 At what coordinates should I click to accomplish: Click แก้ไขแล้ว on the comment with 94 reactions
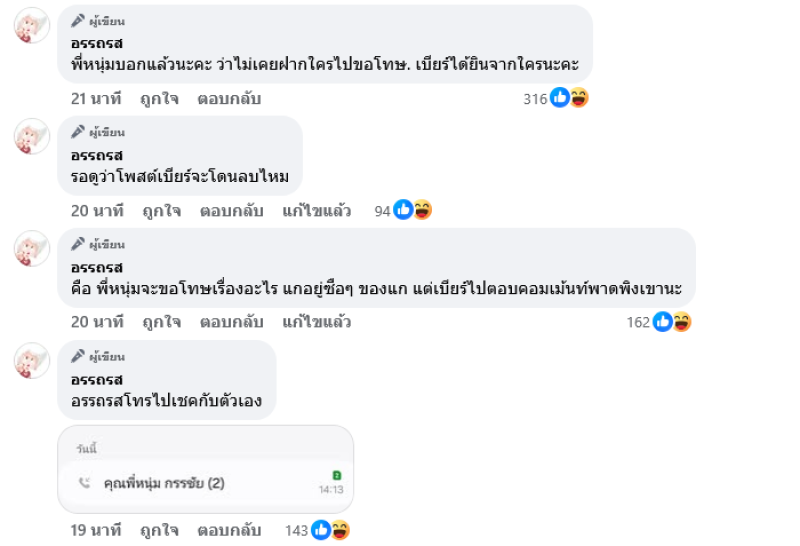point(316,210)
